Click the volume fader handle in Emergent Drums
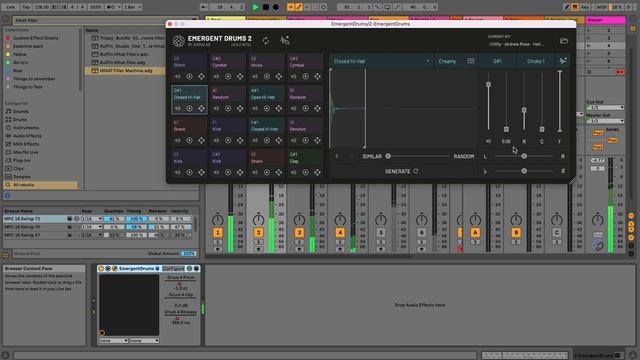 coord(489,84)
